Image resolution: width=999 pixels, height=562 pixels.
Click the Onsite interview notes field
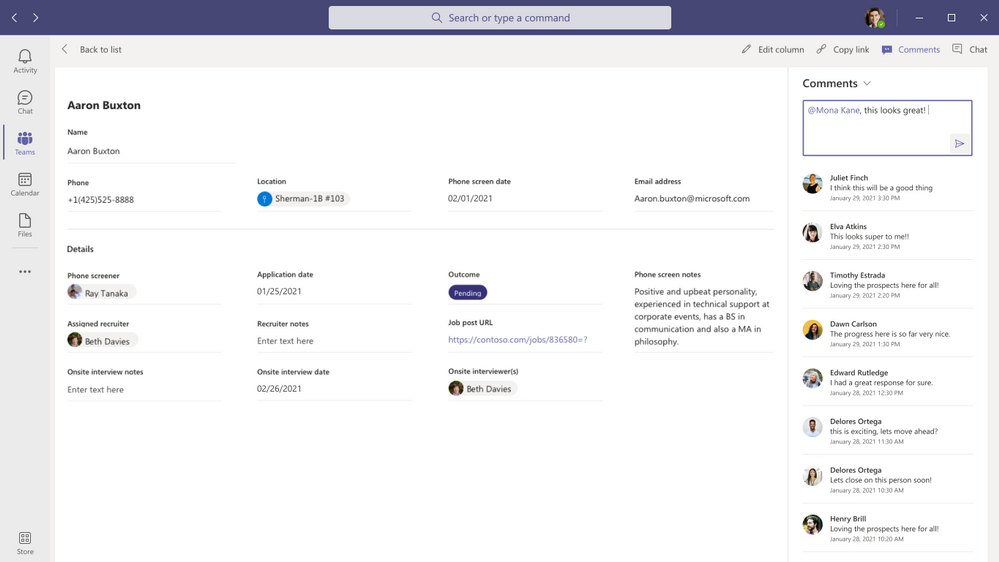click(x=144, y=389)
